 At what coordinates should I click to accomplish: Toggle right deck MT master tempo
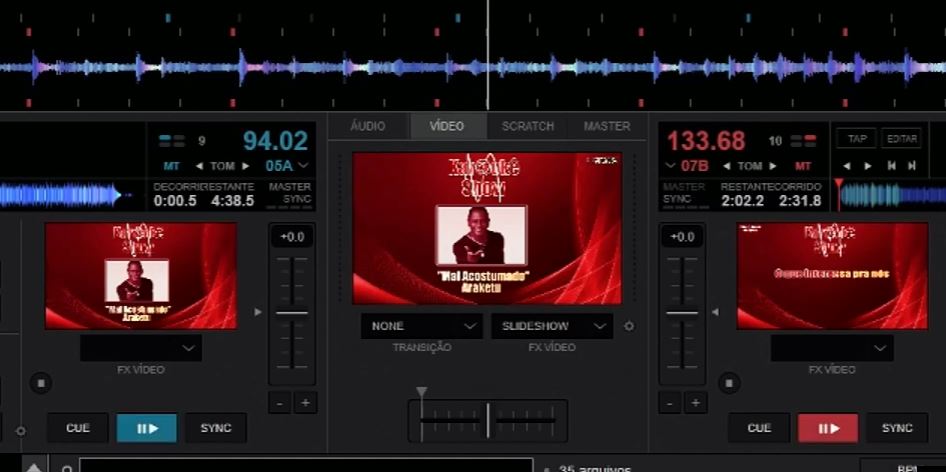click(803, 166)
